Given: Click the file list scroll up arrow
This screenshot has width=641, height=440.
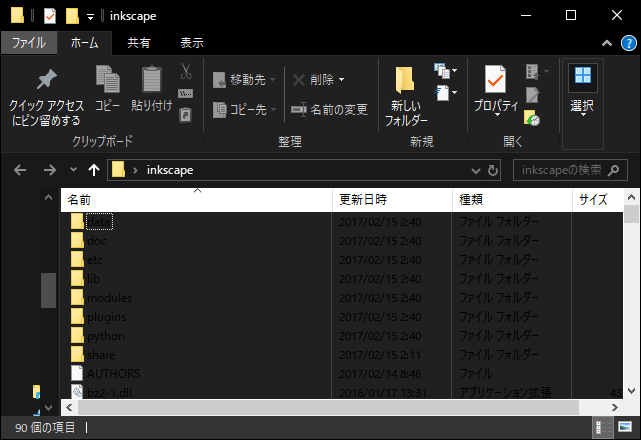Looking at the screenshot, I should click(631, 198).
